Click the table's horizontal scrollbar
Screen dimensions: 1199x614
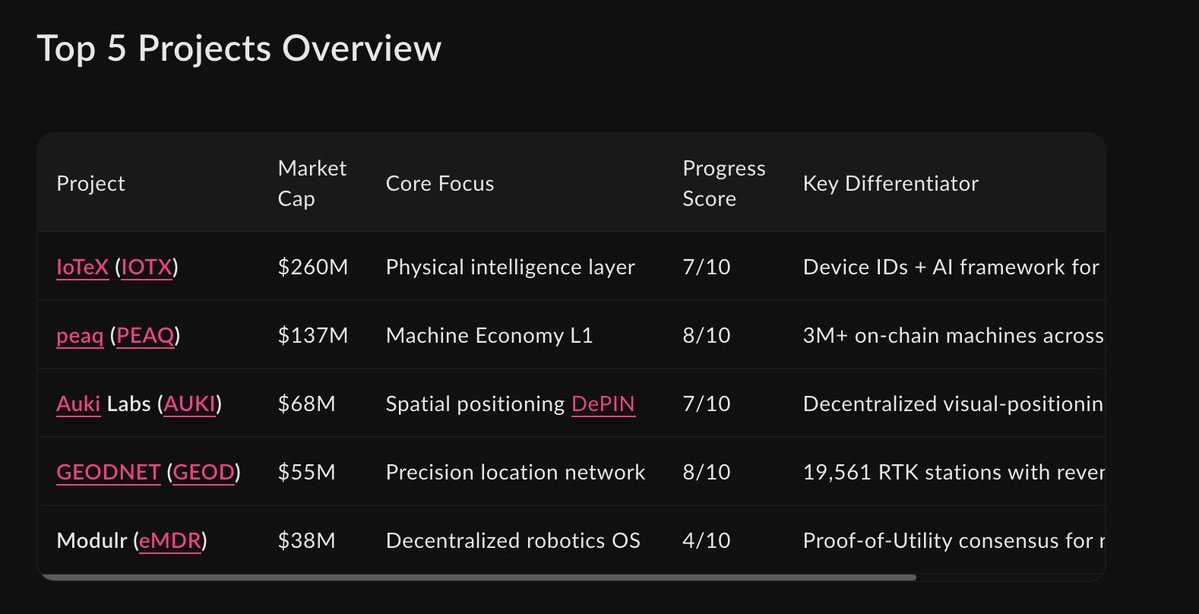(478, 577)
